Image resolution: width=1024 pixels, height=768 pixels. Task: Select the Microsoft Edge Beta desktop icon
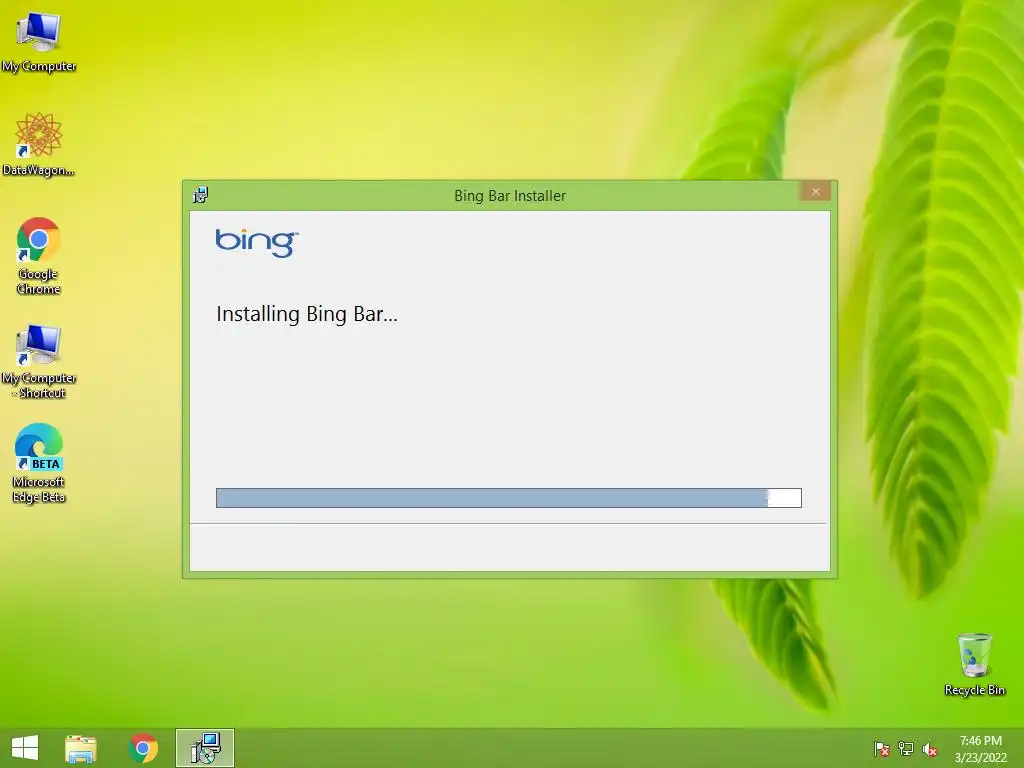pos(39,463)
